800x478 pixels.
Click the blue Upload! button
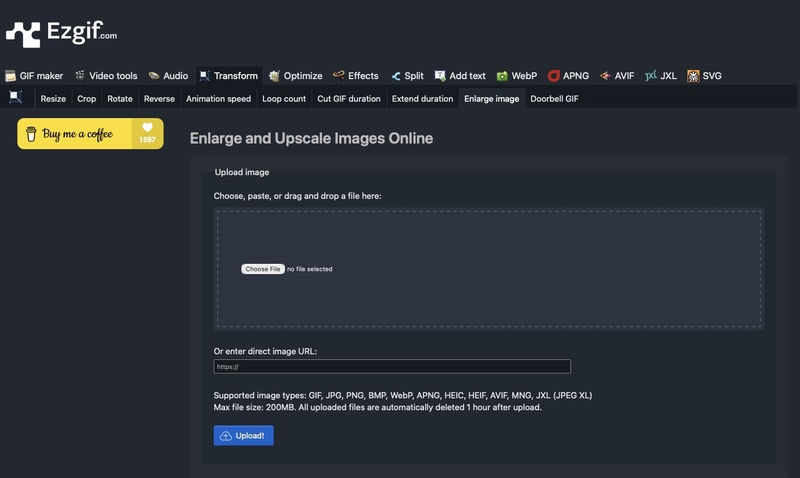243,436
